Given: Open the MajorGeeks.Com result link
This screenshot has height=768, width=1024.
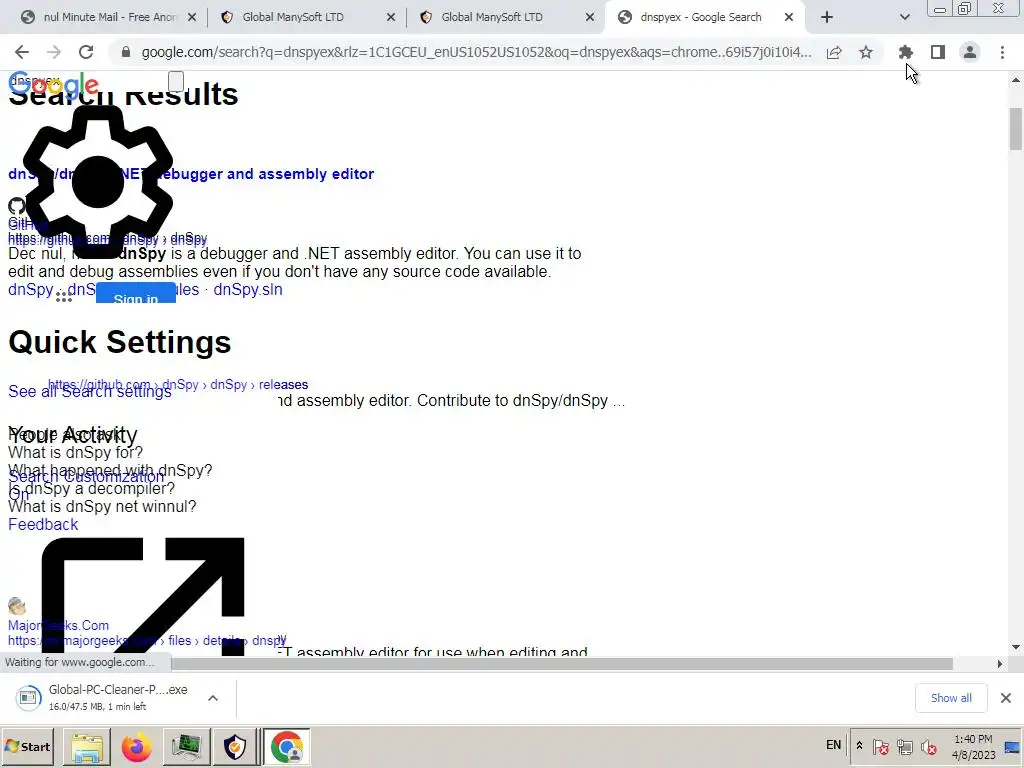Looking at the screenshot, I should [58, 625].
